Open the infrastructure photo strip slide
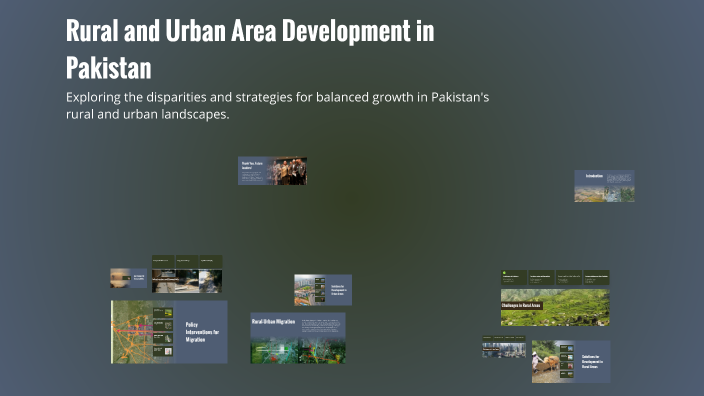Viewport: 704px width, 396px height. click(x=187, y=281)
